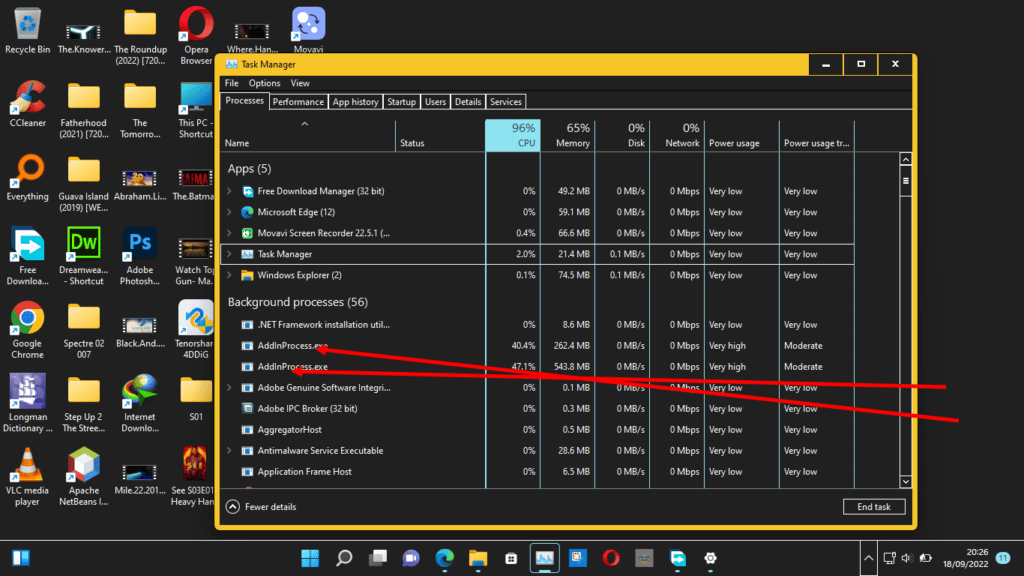Switch to the Performance tab
Image resolution: width=1024 pixels, height=576 pixels.
[x=298, y=102]
